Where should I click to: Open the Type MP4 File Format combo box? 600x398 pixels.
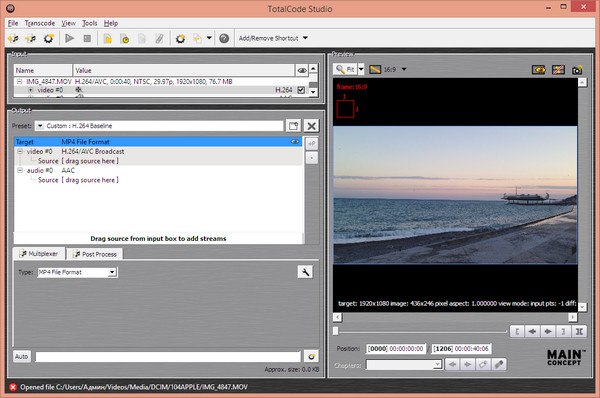(x=77, y=272)
